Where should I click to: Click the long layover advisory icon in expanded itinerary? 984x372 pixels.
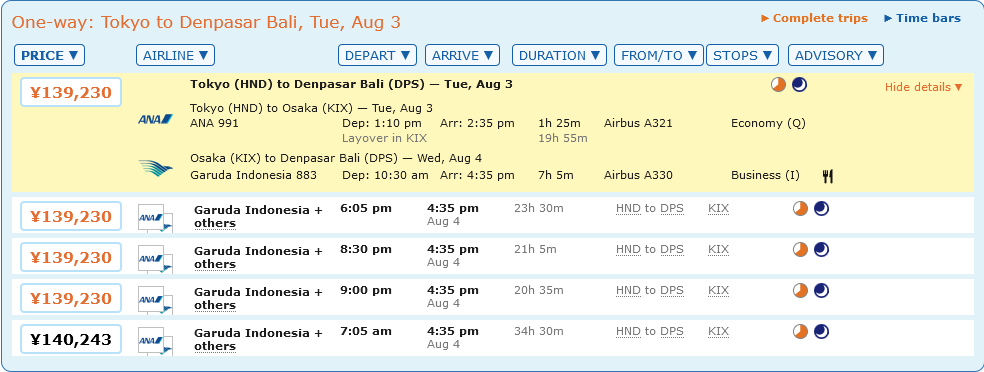coord(778,85)
